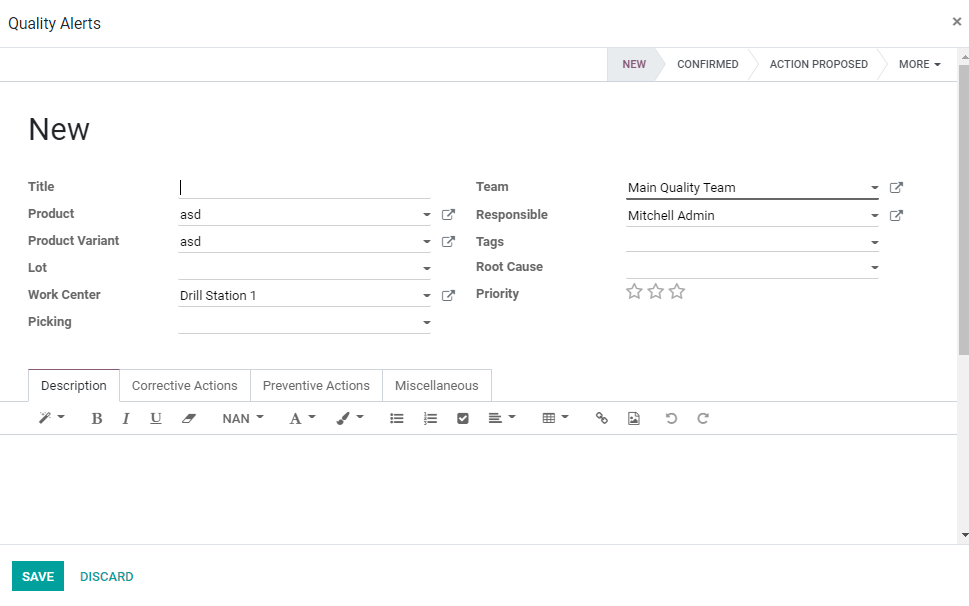The height and width of the screenshot is (606, 969).
Task: Discard the quality alert
Action: point(106,576)
